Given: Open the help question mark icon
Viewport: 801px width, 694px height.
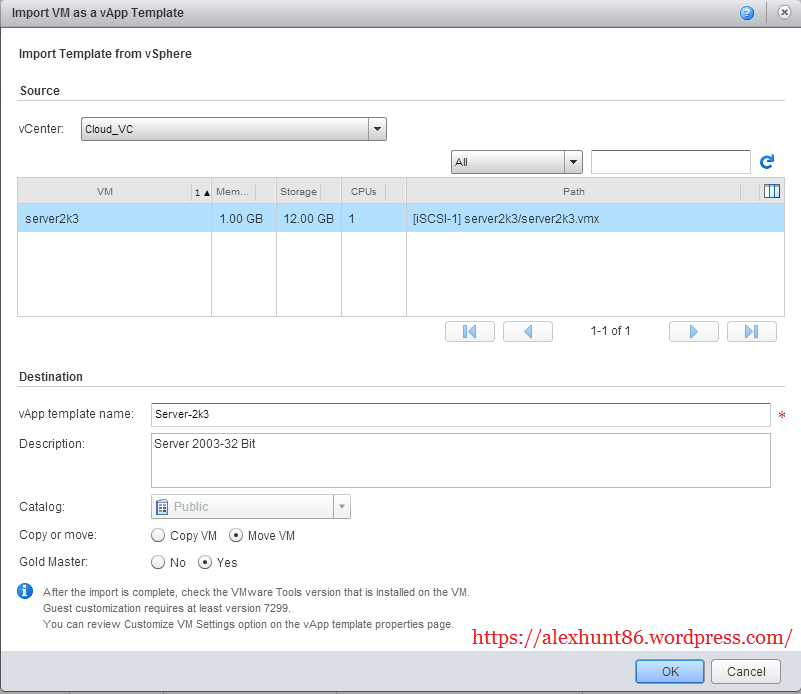Looking at the screenshot, I should 746,13.
